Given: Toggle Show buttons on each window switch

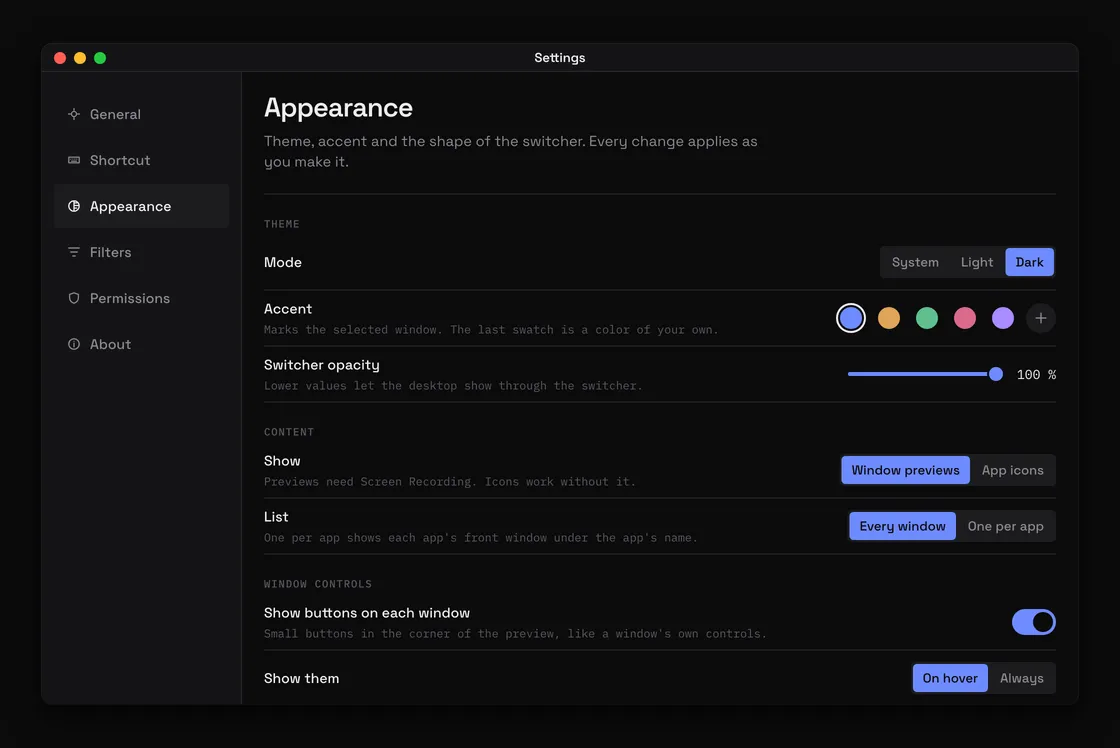Looking at the screenshot, I should tap(1034, 622).
